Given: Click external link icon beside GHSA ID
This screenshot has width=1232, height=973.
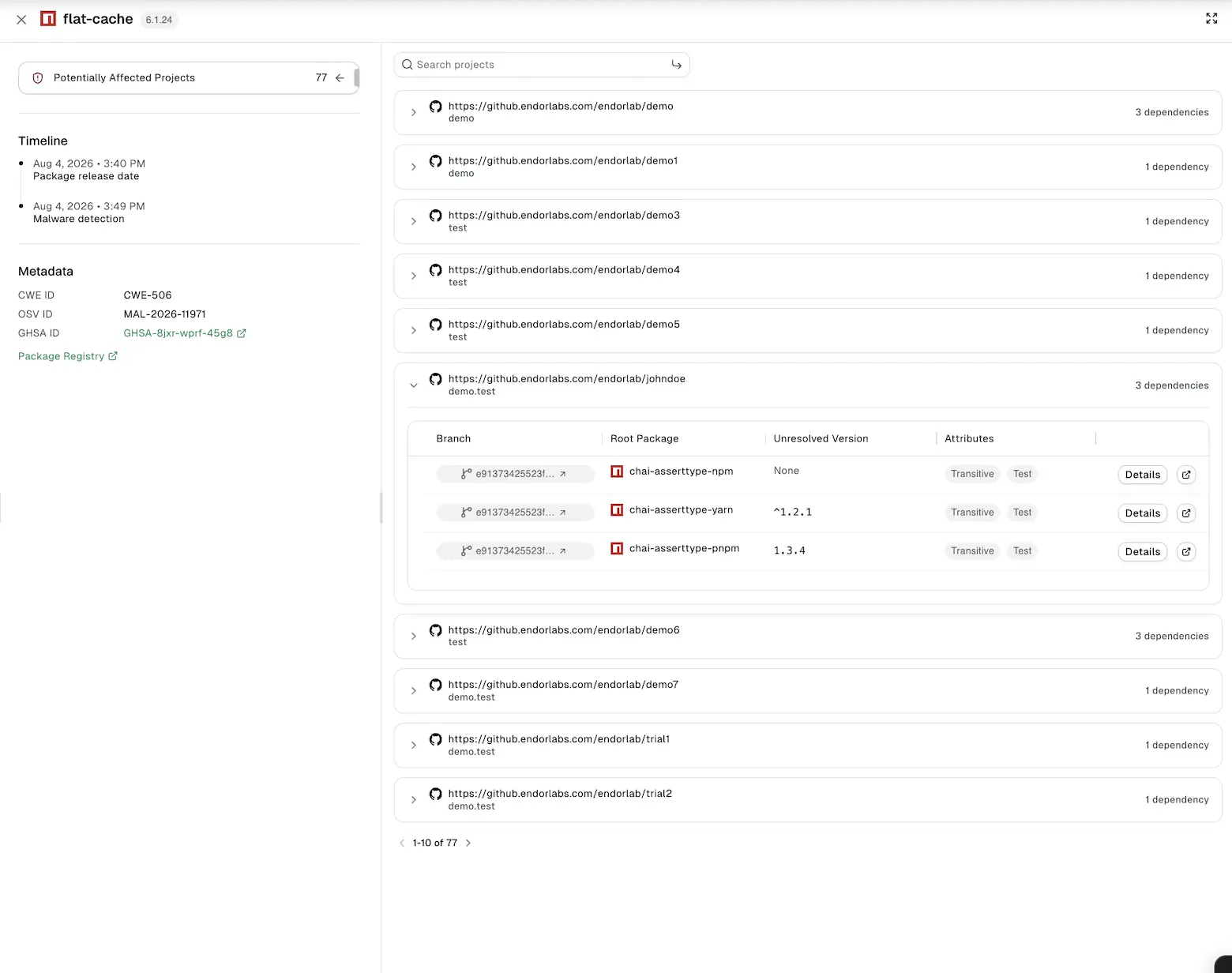Looking at the screenshot, I should 242,333.
